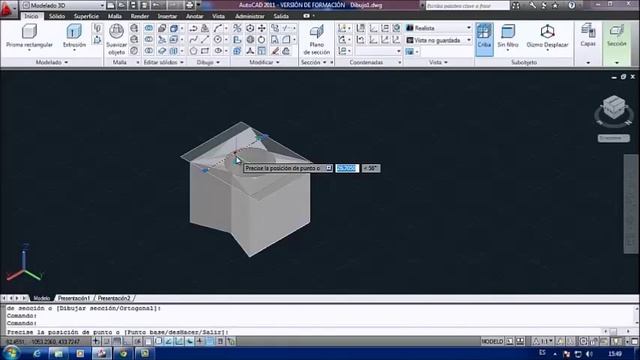Open Internet Explorer from the taskbar
The height and width of the screenshot is (360, 640).
click(37, 353)
